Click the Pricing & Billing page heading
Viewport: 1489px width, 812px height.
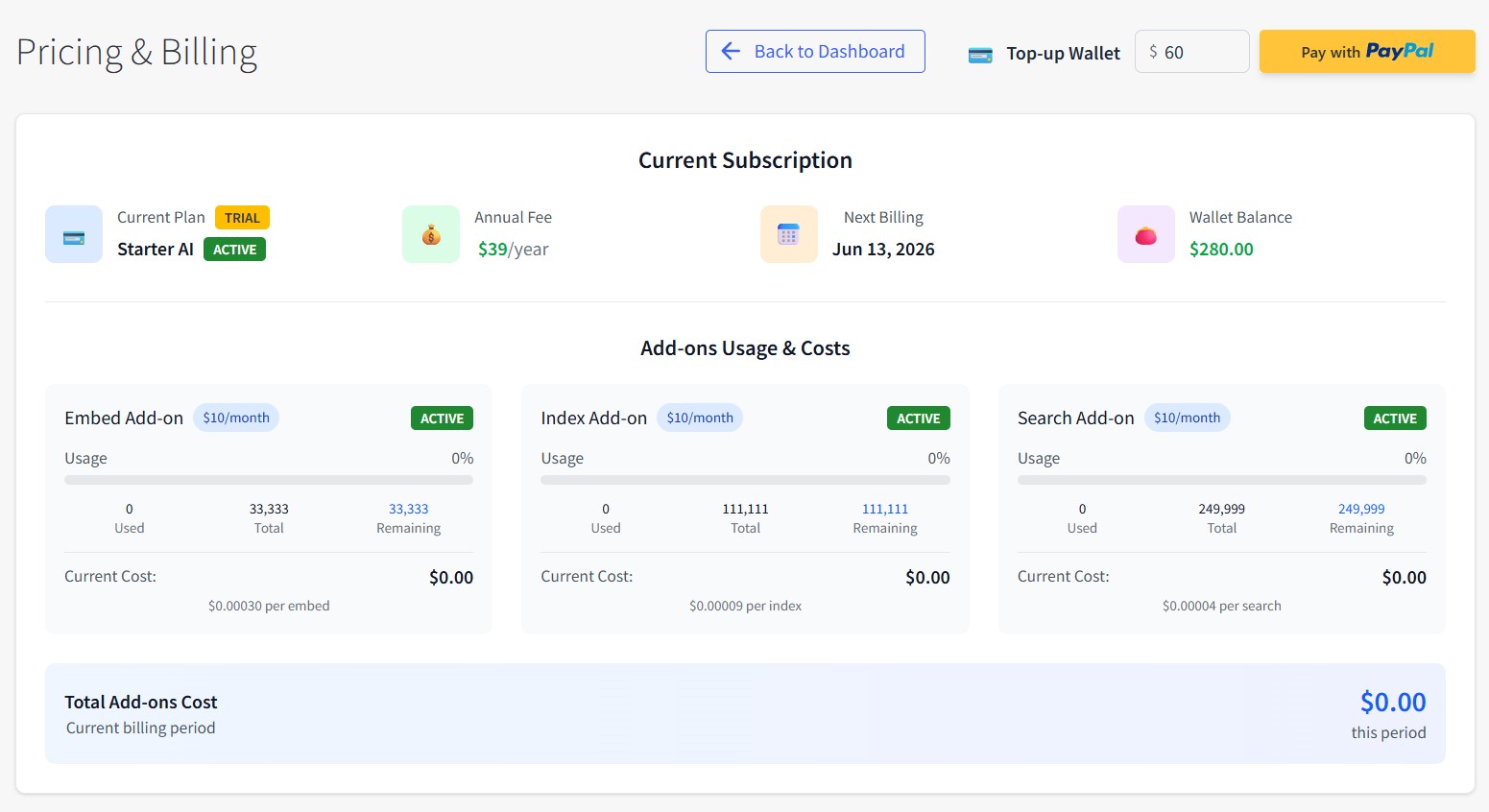(137, 53)
